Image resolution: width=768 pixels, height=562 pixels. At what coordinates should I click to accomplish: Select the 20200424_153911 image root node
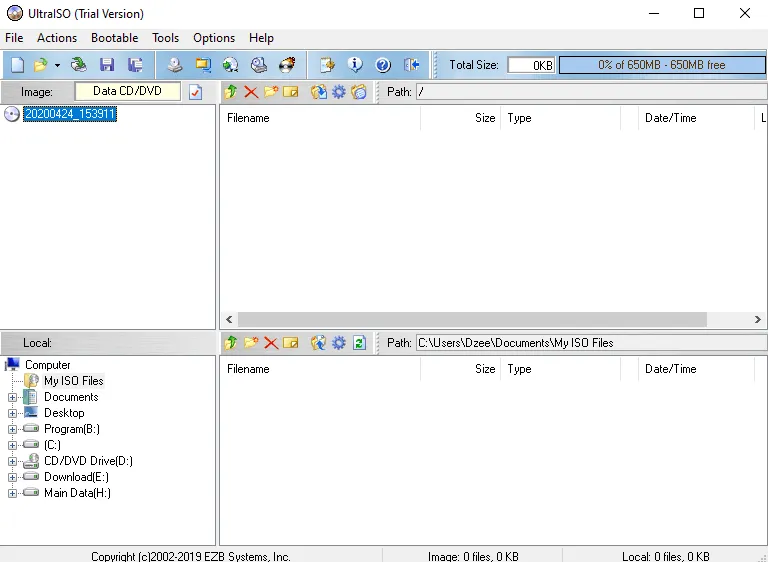point(70,114)
